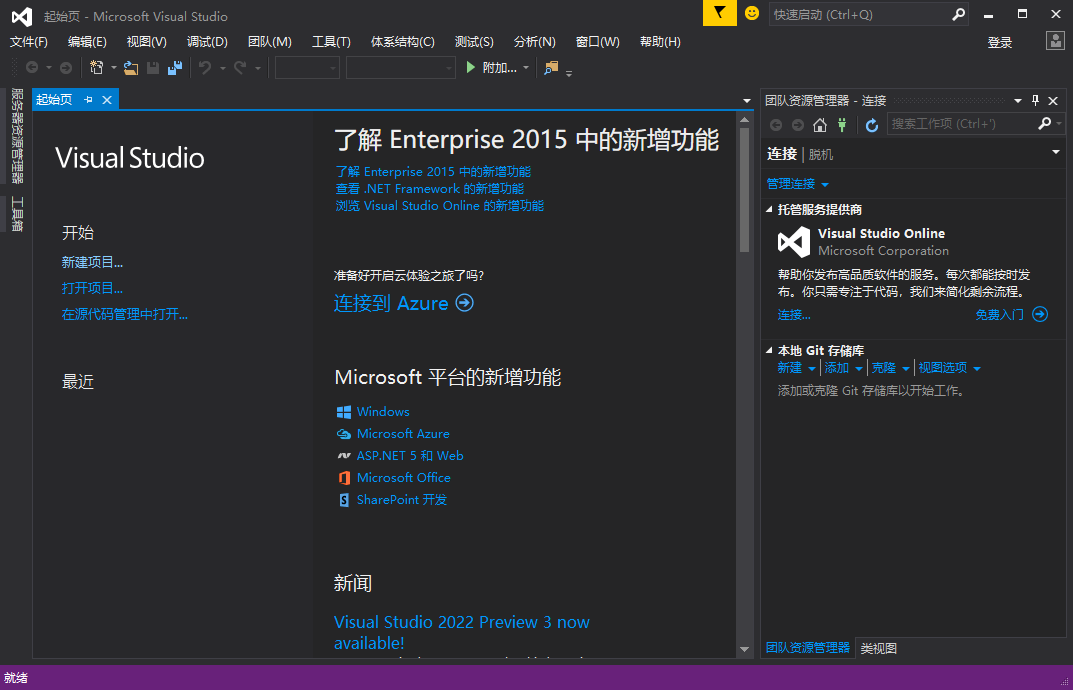The width and height of the screenshot is (1073, 690).
Task: Click the Team Explorer refresh icon
Action: [871, 125]
